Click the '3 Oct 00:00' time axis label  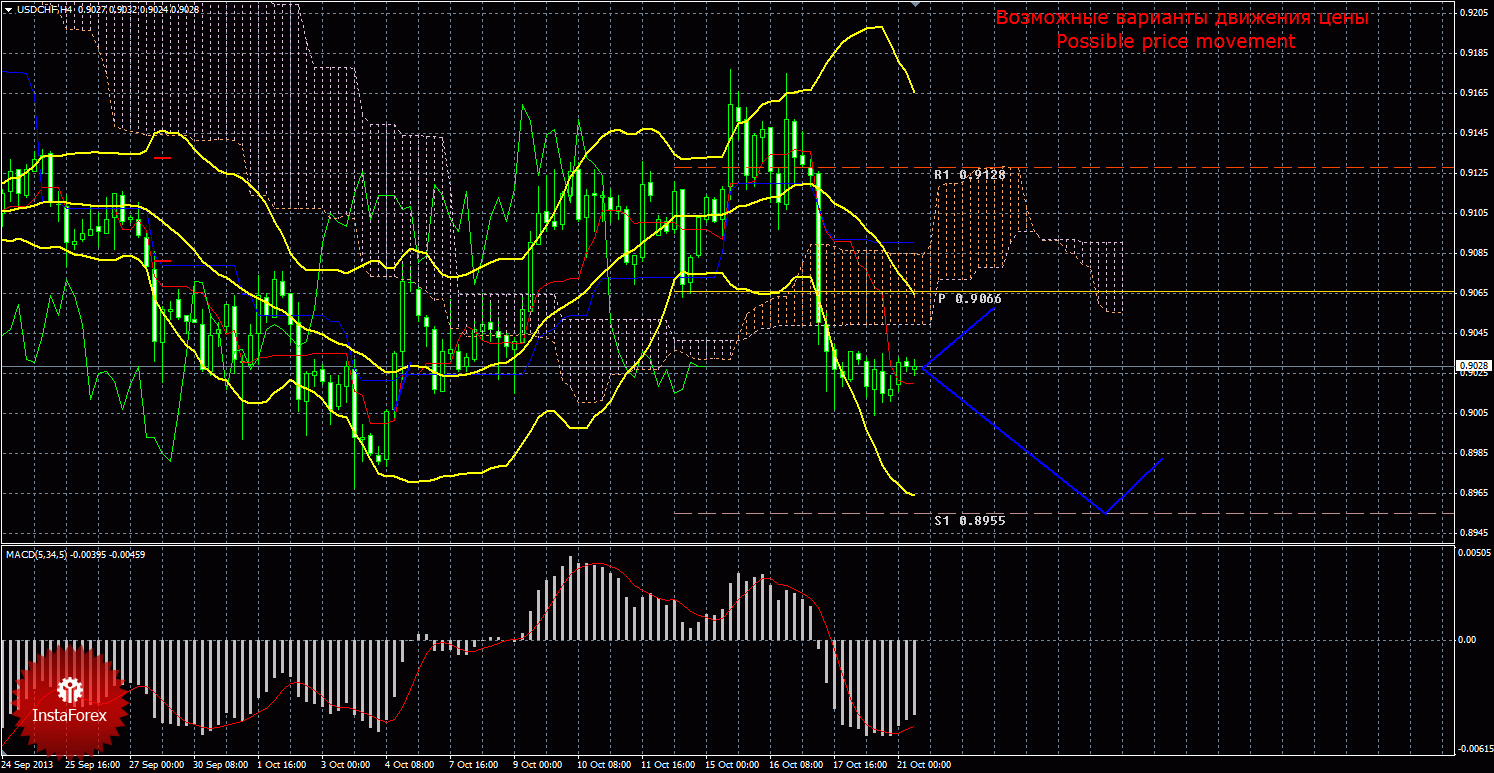coord(347,765)
